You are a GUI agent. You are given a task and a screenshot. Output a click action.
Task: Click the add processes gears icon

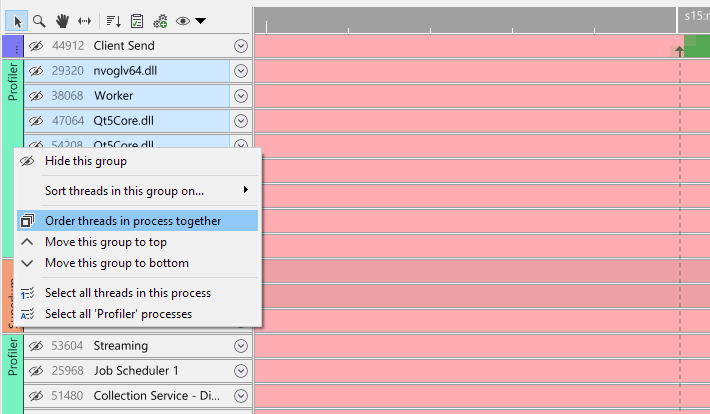pyautogui.click(x=159, y=20)
